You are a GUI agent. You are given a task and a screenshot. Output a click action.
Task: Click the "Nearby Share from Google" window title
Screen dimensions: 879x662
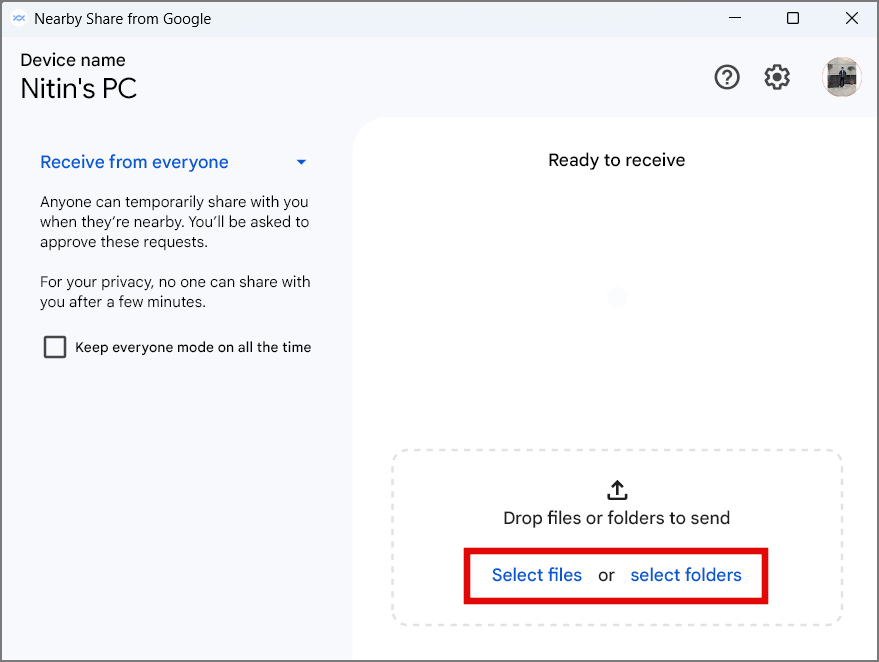pyautogui.click(x=123, y=19)
